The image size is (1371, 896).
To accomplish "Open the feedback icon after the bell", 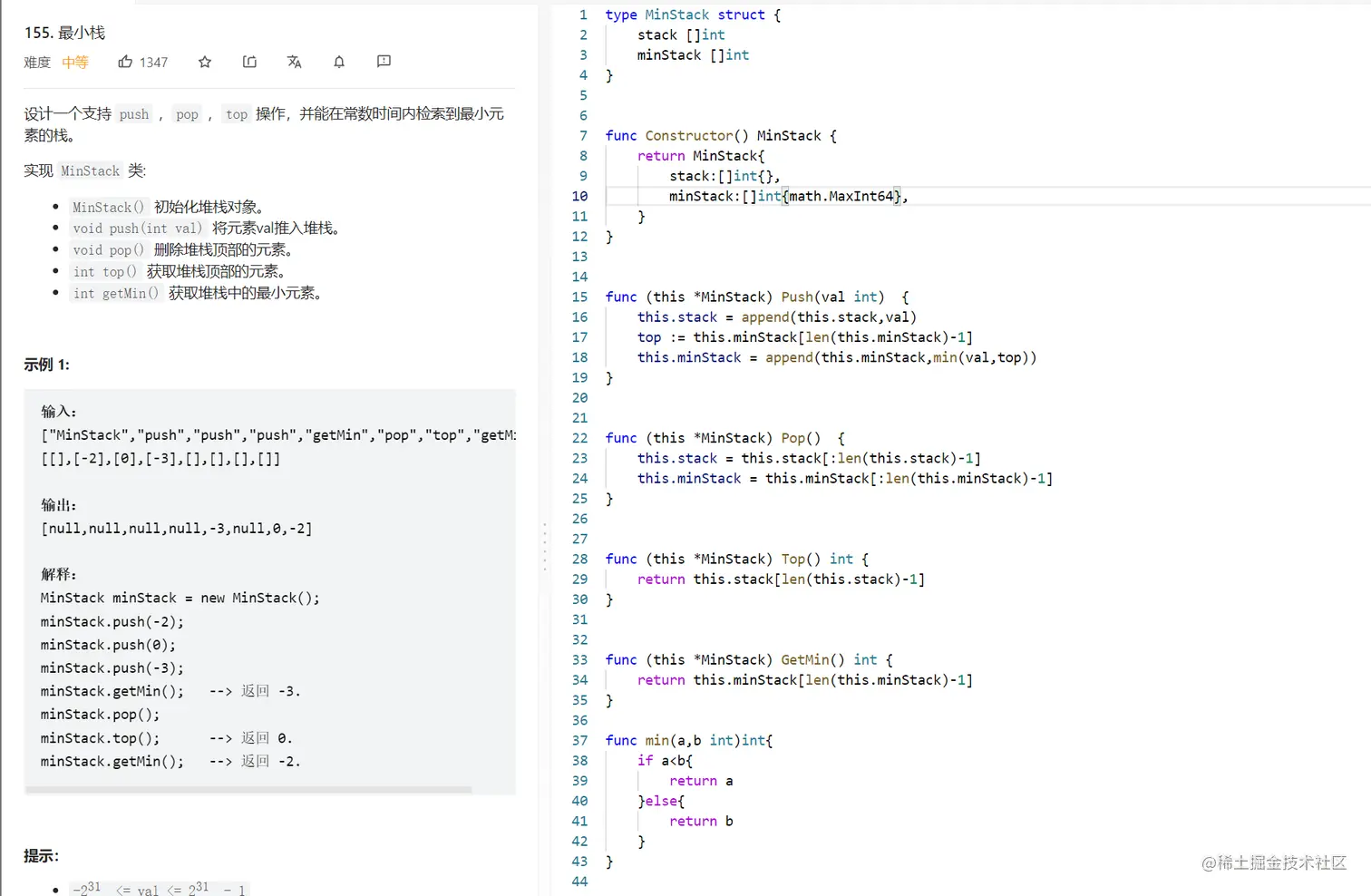I will (384, 62).
